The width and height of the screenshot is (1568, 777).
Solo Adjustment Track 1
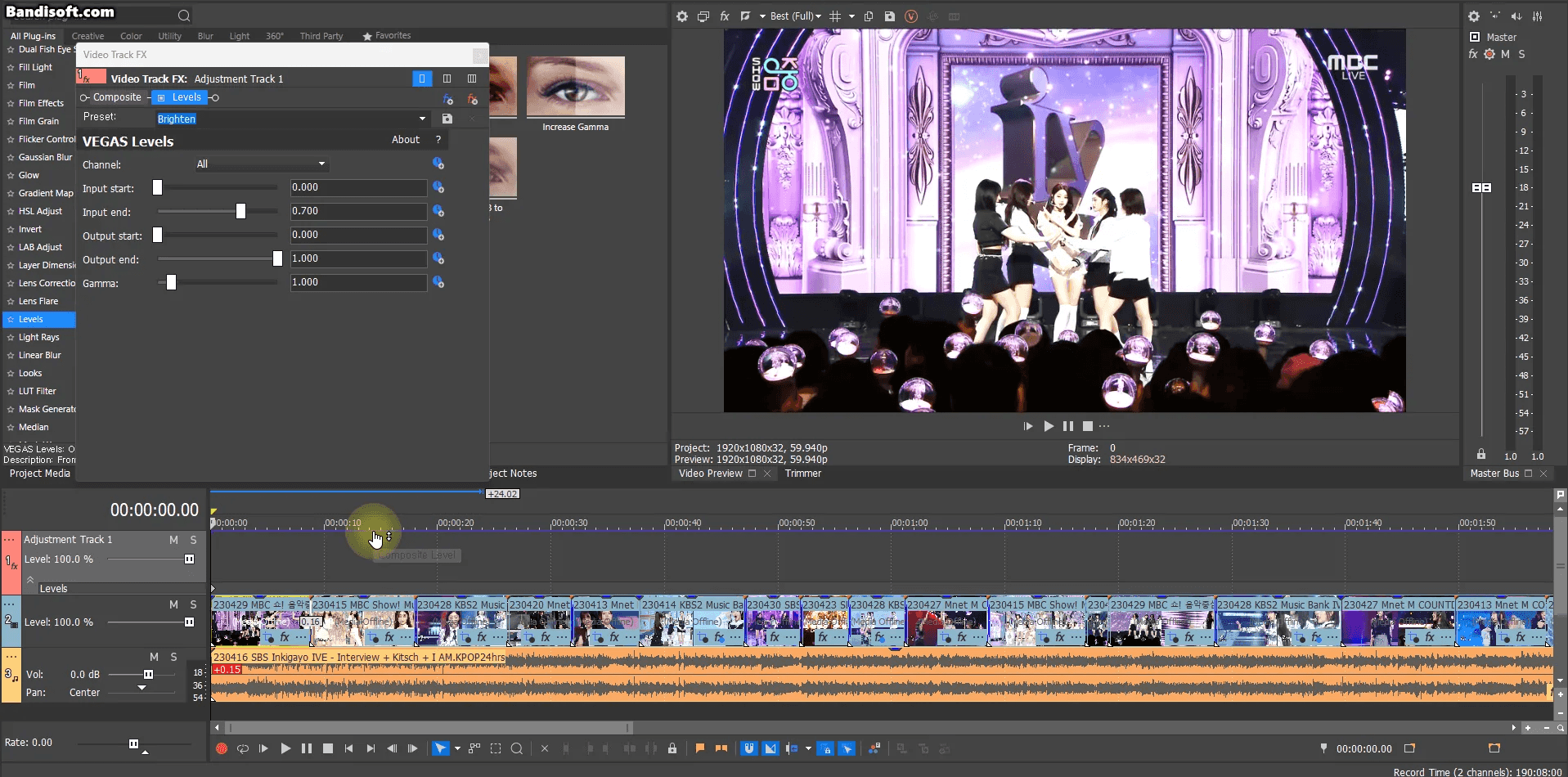[x=193, y=540]
